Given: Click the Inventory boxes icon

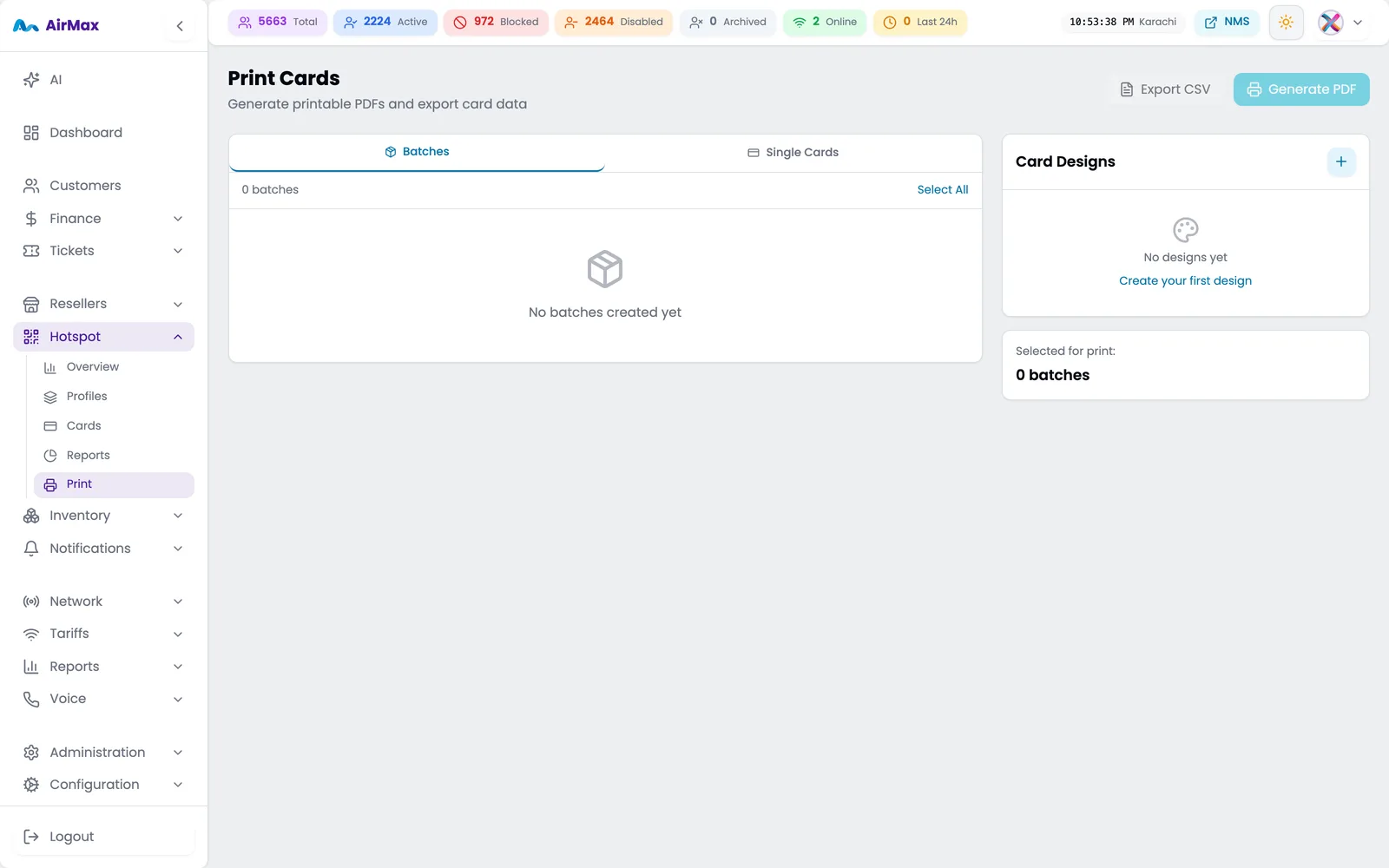Looking at the screenshot, I should pos(31,516).
